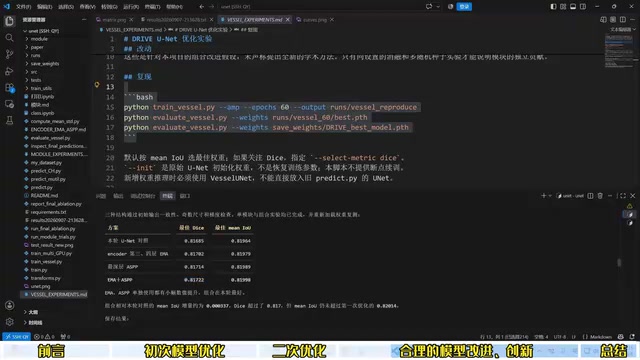
Task: Open train_vessel.py in explorer
Action: click(46, 262)
